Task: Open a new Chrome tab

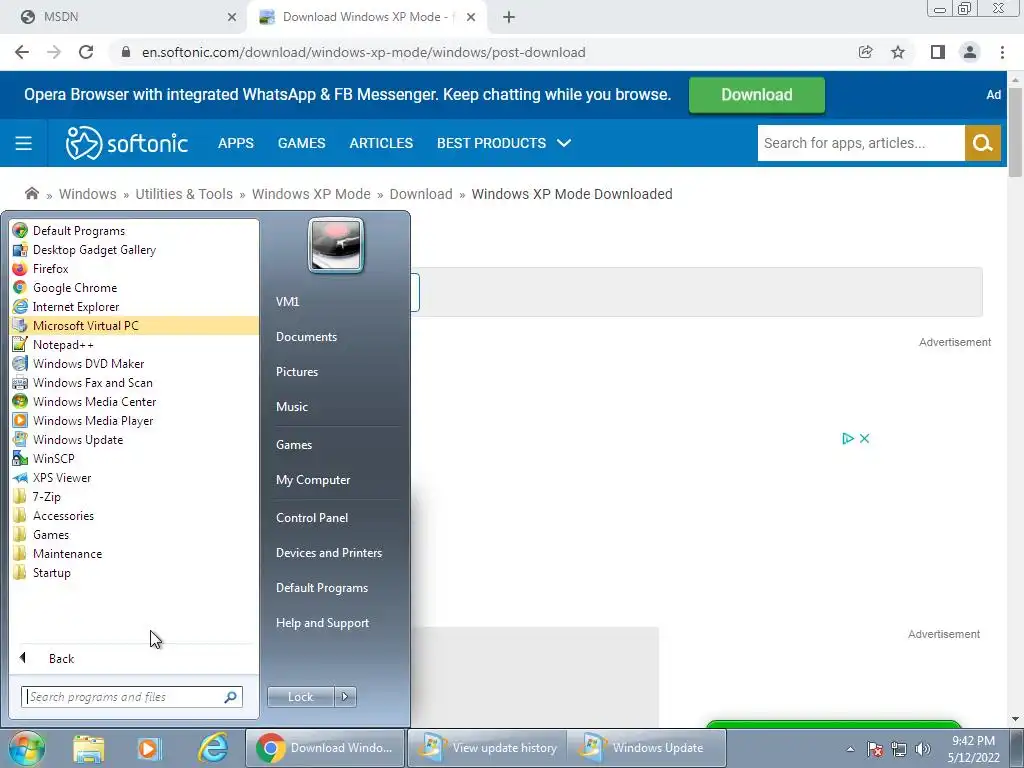Action: point(509,18)
